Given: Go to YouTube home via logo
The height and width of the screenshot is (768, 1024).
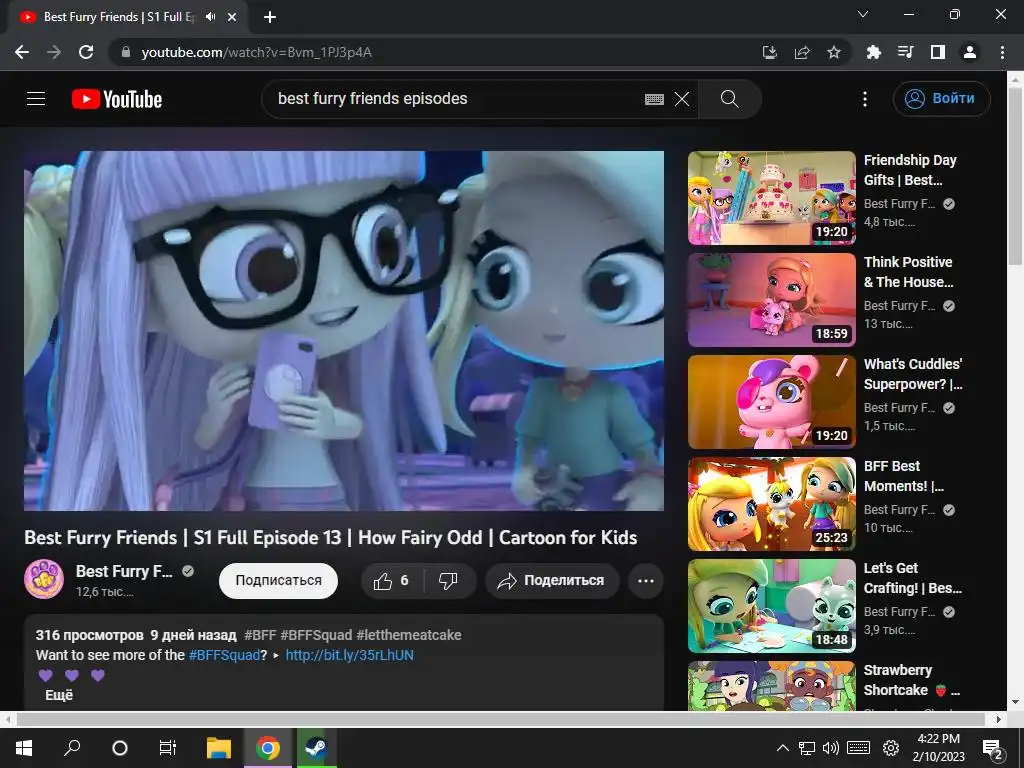Looking at the screenshot, I should pos(117,99).
